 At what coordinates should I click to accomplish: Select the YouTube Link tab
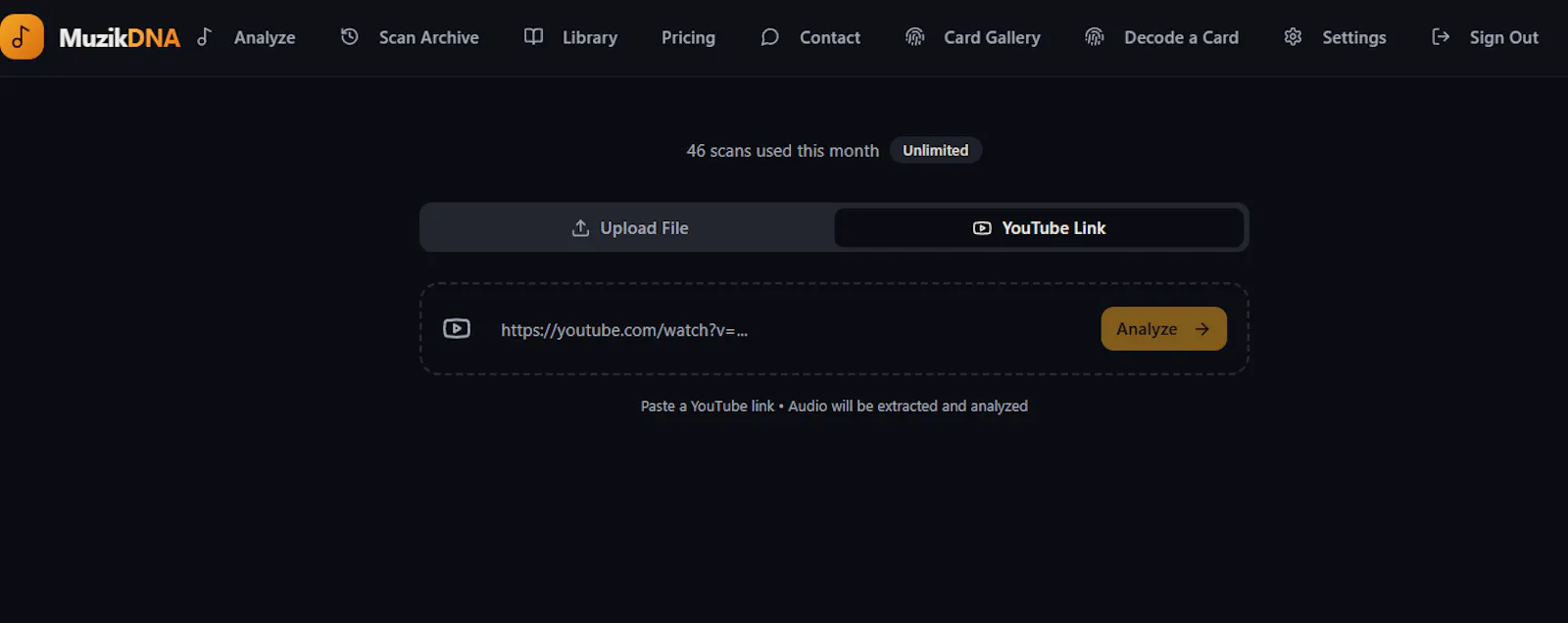(x=1039, y=228)
